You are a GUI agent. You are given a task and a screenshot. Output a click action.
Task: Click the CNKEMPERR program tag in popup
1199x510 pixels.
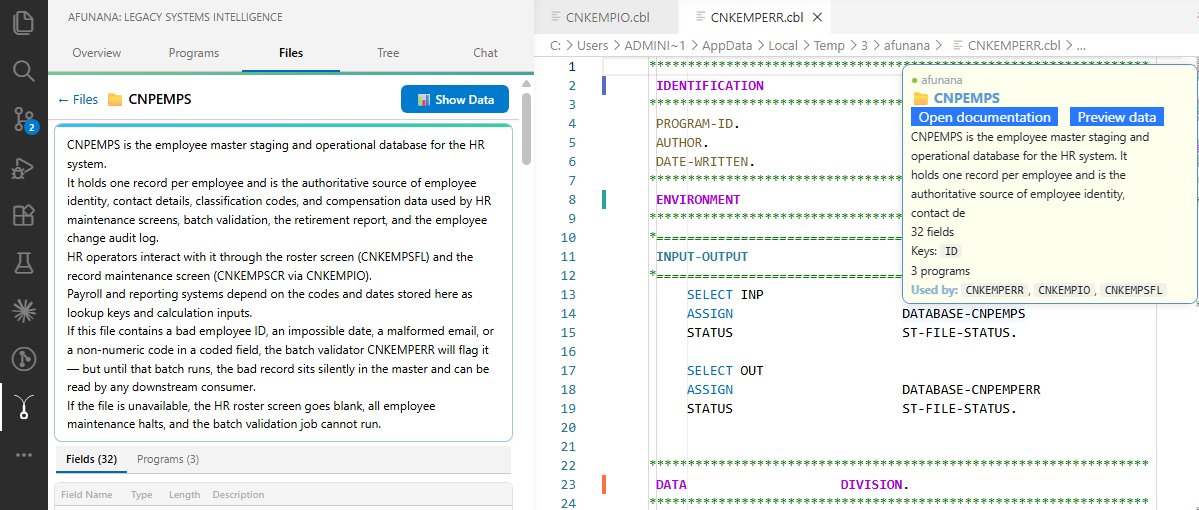996,291
